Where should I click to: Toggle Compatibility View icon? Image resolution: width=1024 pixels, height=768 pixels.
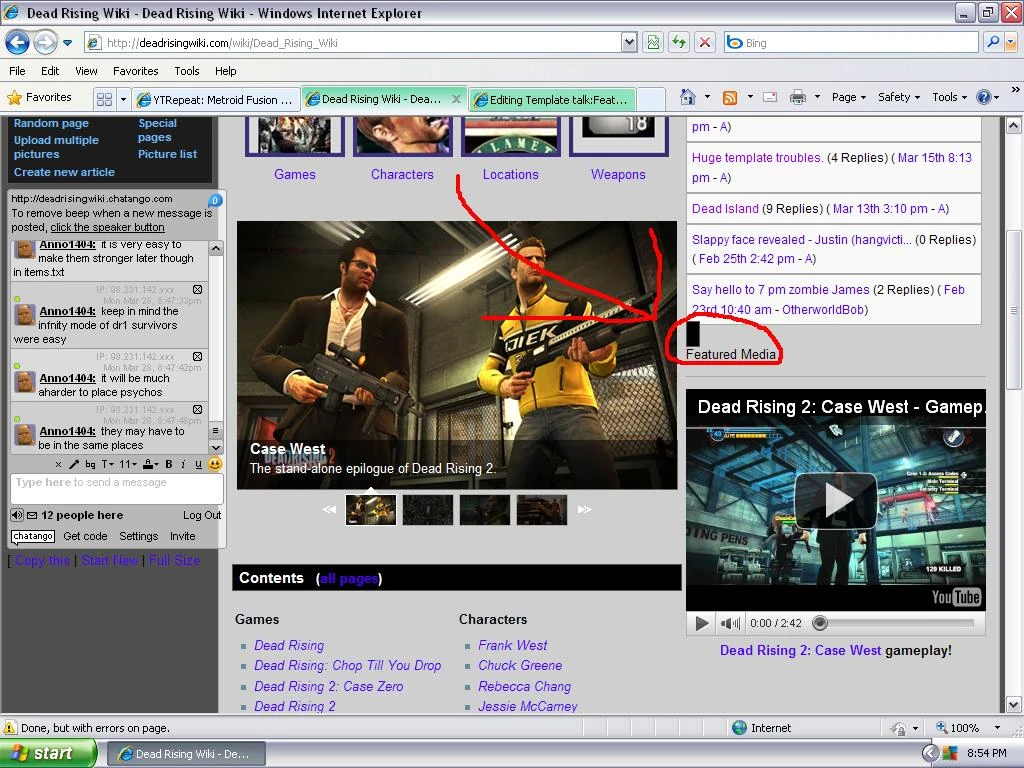tap(653, 42)
